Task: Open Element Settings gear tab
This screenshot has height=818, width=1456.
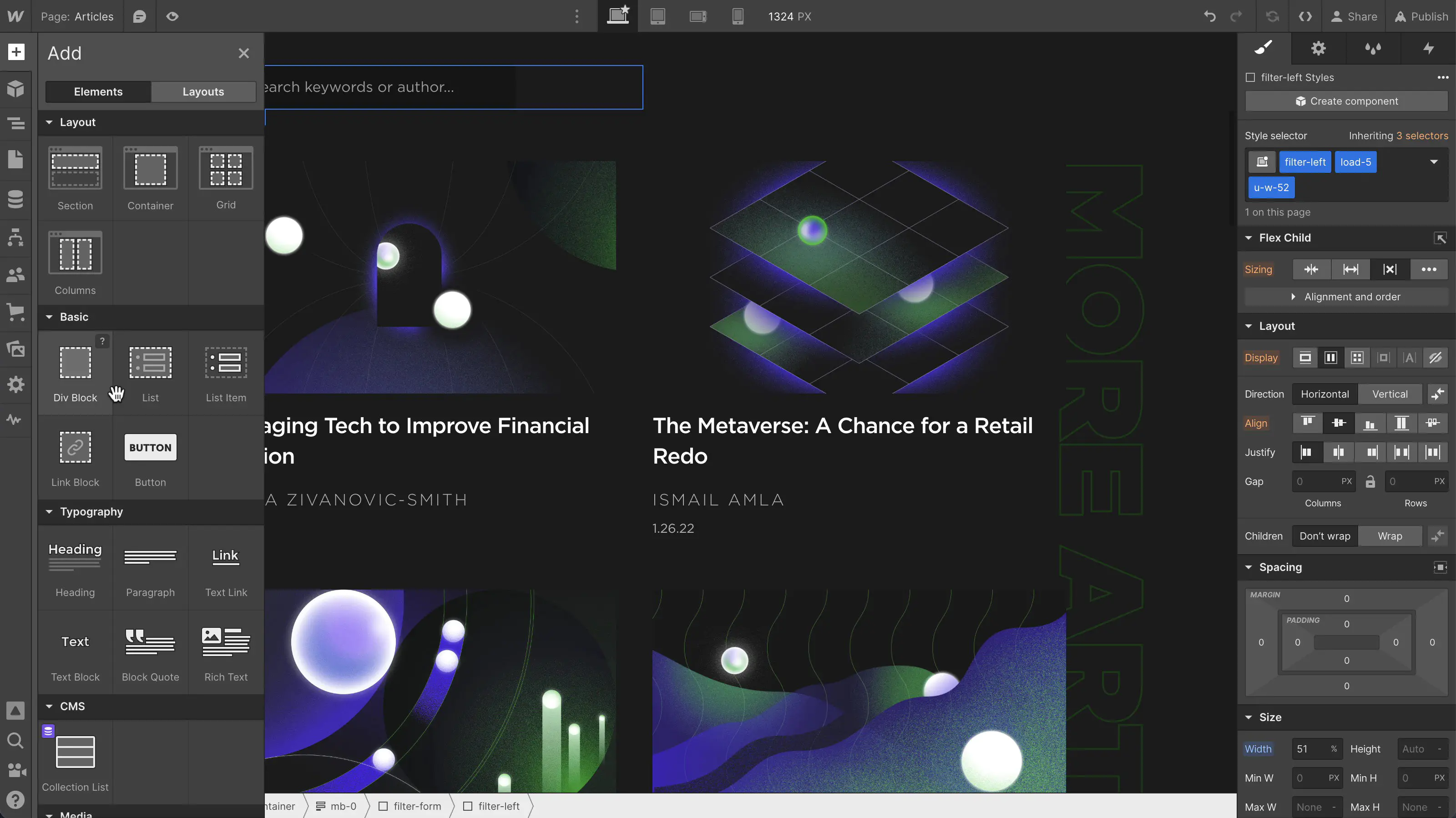Action: (x=1318, y=49)
